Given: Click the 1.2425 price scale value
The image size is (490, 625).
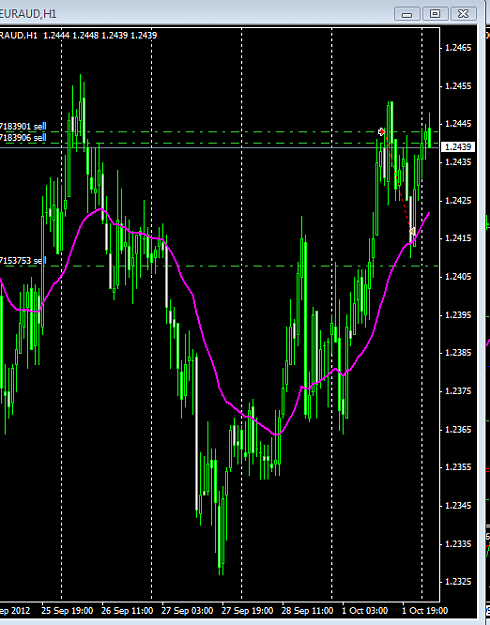Looking at the screenshot, I should click(458, 200).
